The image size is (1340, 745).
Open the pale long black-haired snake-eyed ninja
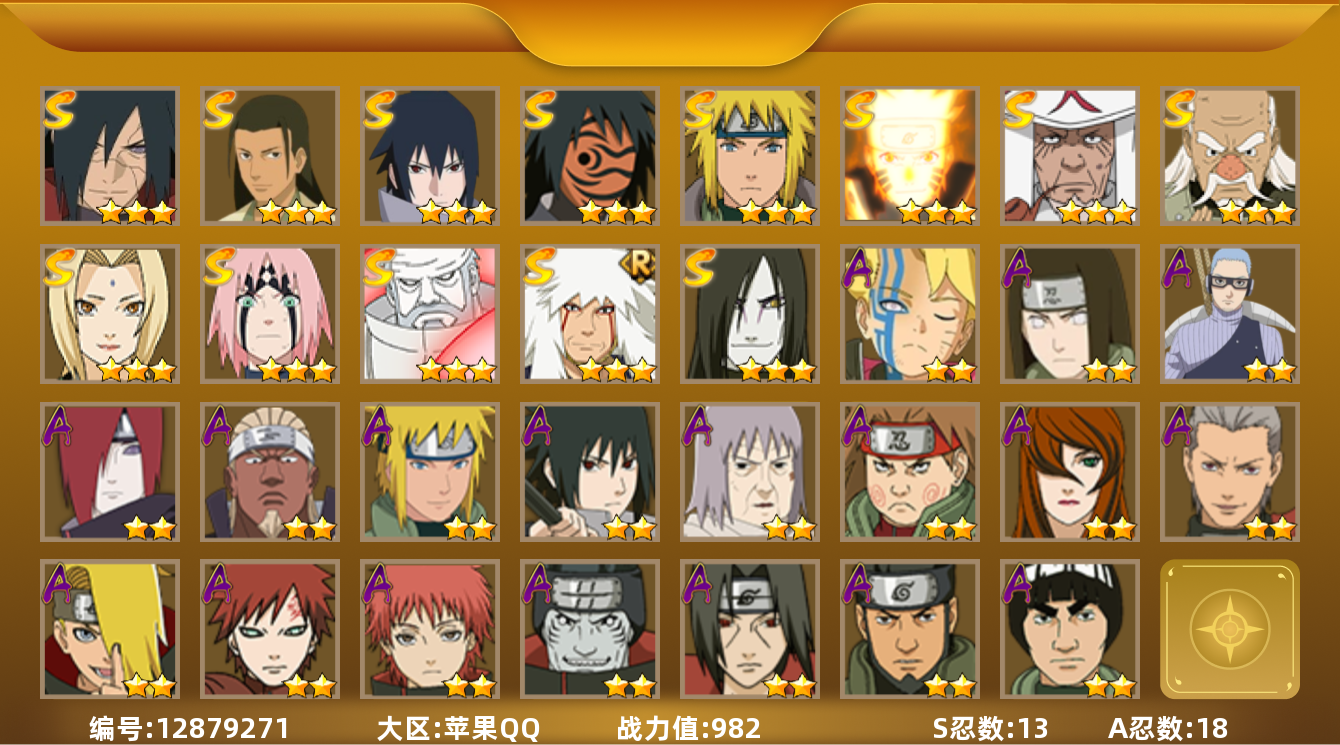coord(750,314)
